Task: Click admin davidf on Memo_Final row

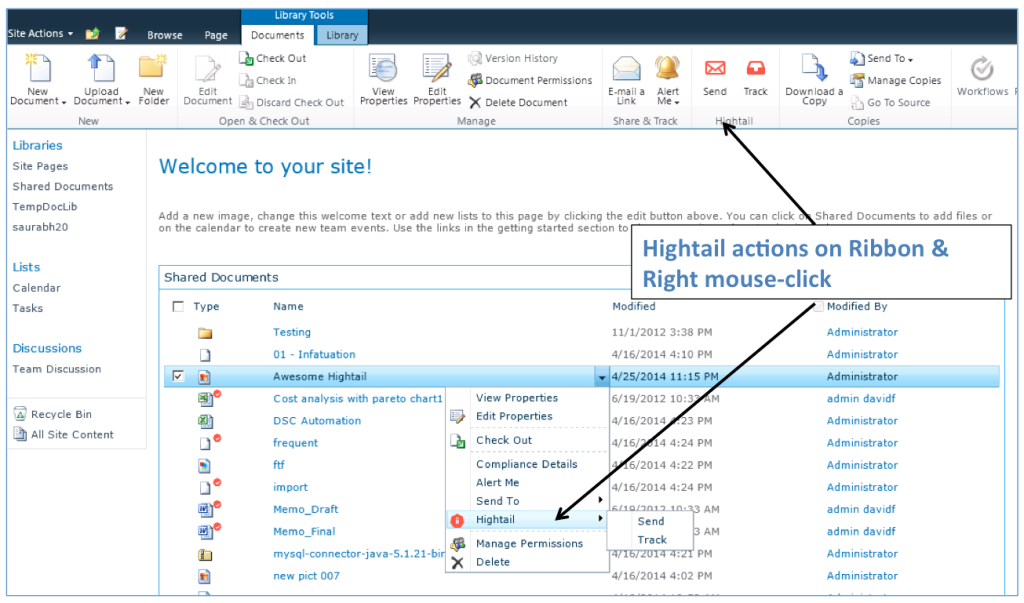Action: point(861,532)
